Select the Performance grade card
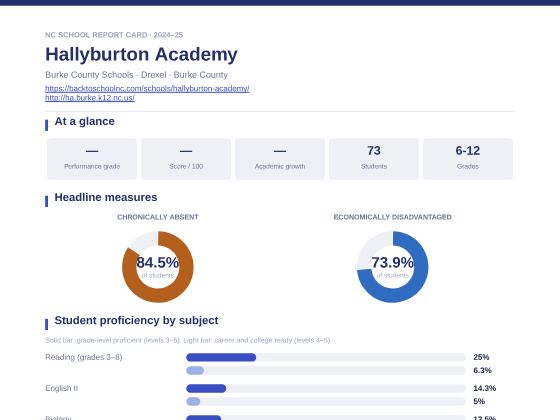 click(92, 159)
